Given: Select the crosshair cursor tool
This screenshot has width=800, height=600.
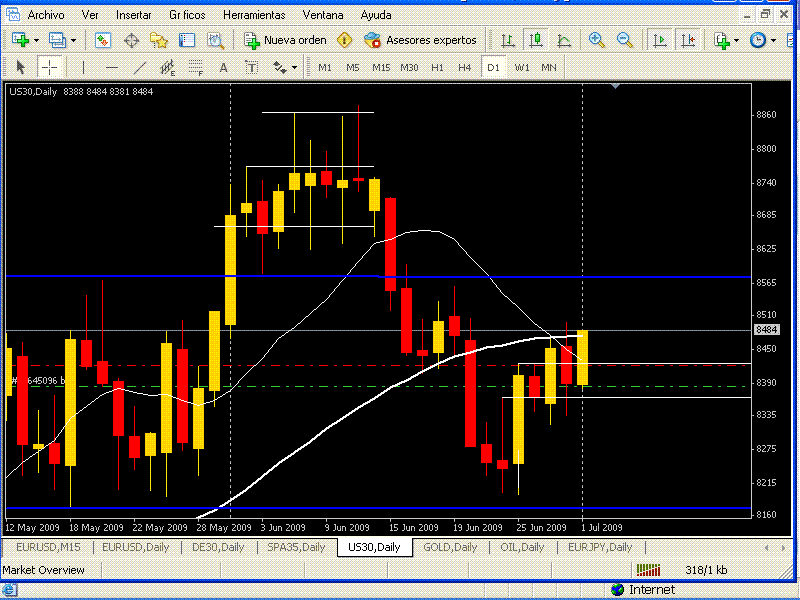Looking at the screenshot, I should [x=49, y=67].
